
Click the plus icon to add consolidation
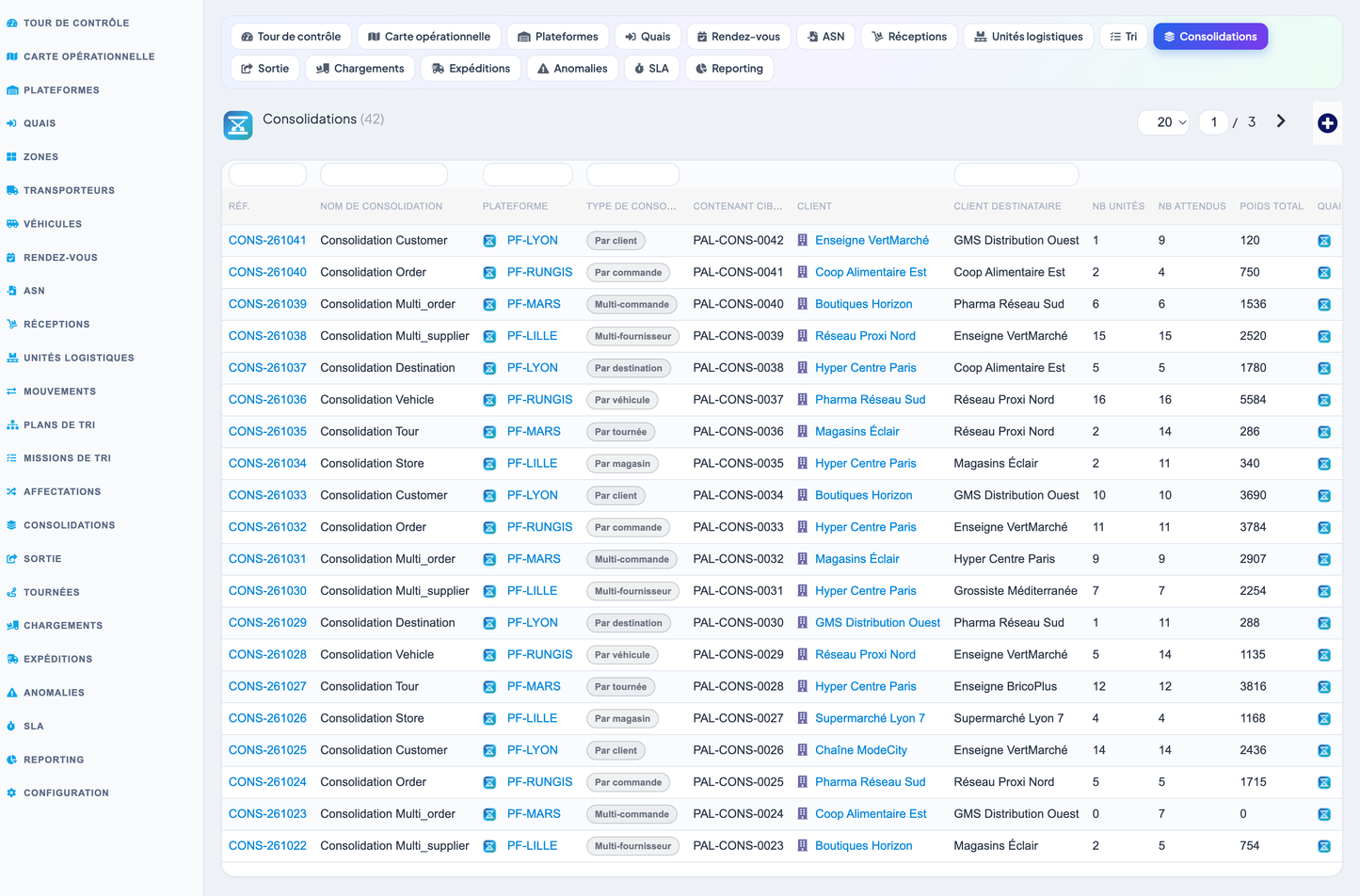tap(1327, 123)
